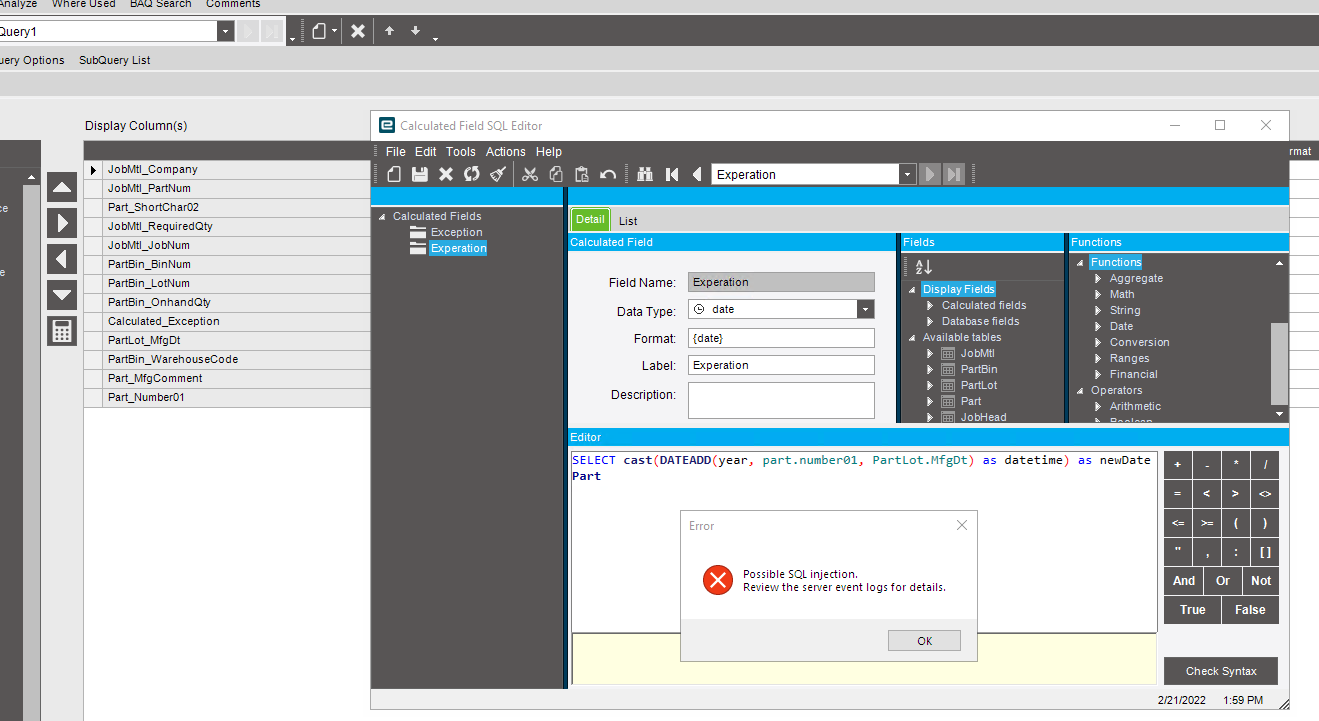
Task: Collapse the Calculated Fields tree node
Action: point(382,217)
